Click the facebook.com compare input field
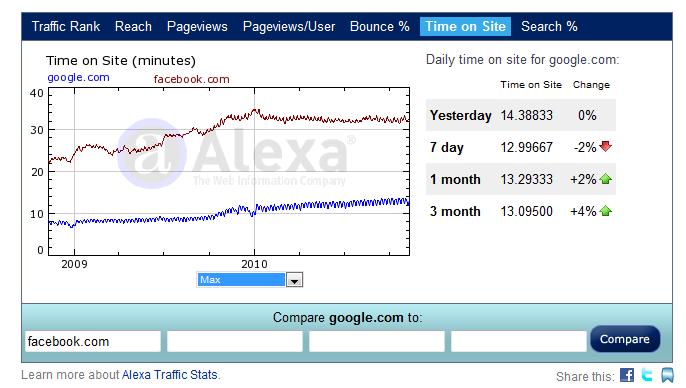Screen dimensions: 686x388 click(x=93, y=341)
